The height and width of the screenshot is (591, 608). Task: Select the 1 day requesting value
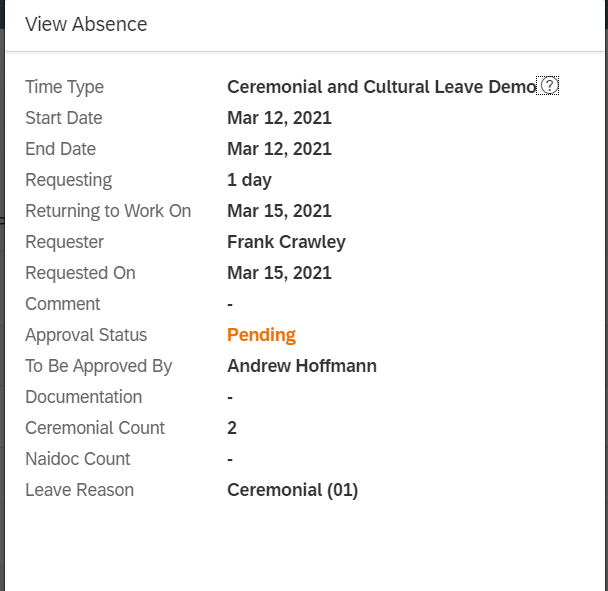(x=249, y=180)
